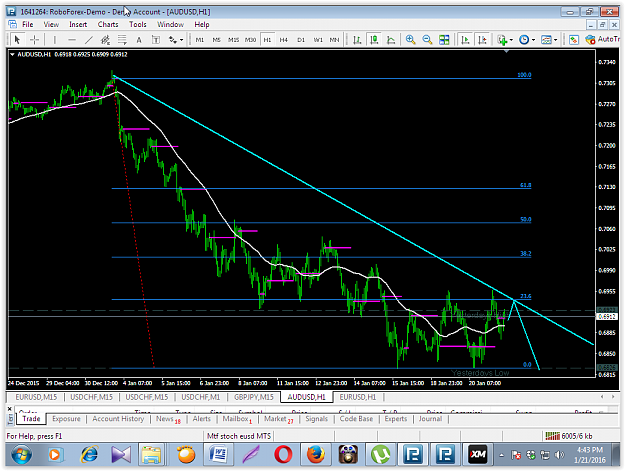Select the horizontal line drawing tool
Image resolution: width=625 pixels, height=471 pixels.
[x=72, y=39]
